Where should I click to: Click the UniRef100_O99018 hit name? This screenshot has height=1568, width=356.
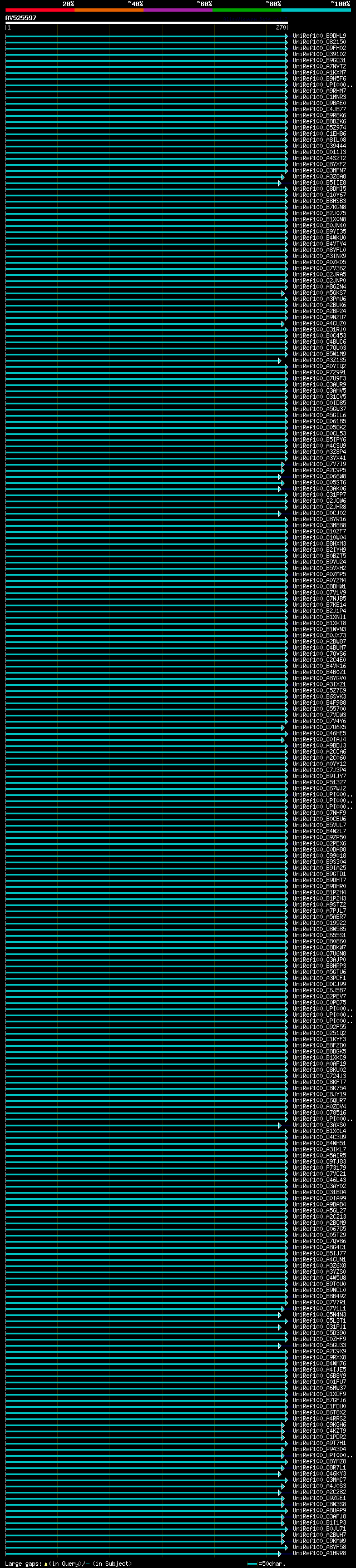(319, 856)
